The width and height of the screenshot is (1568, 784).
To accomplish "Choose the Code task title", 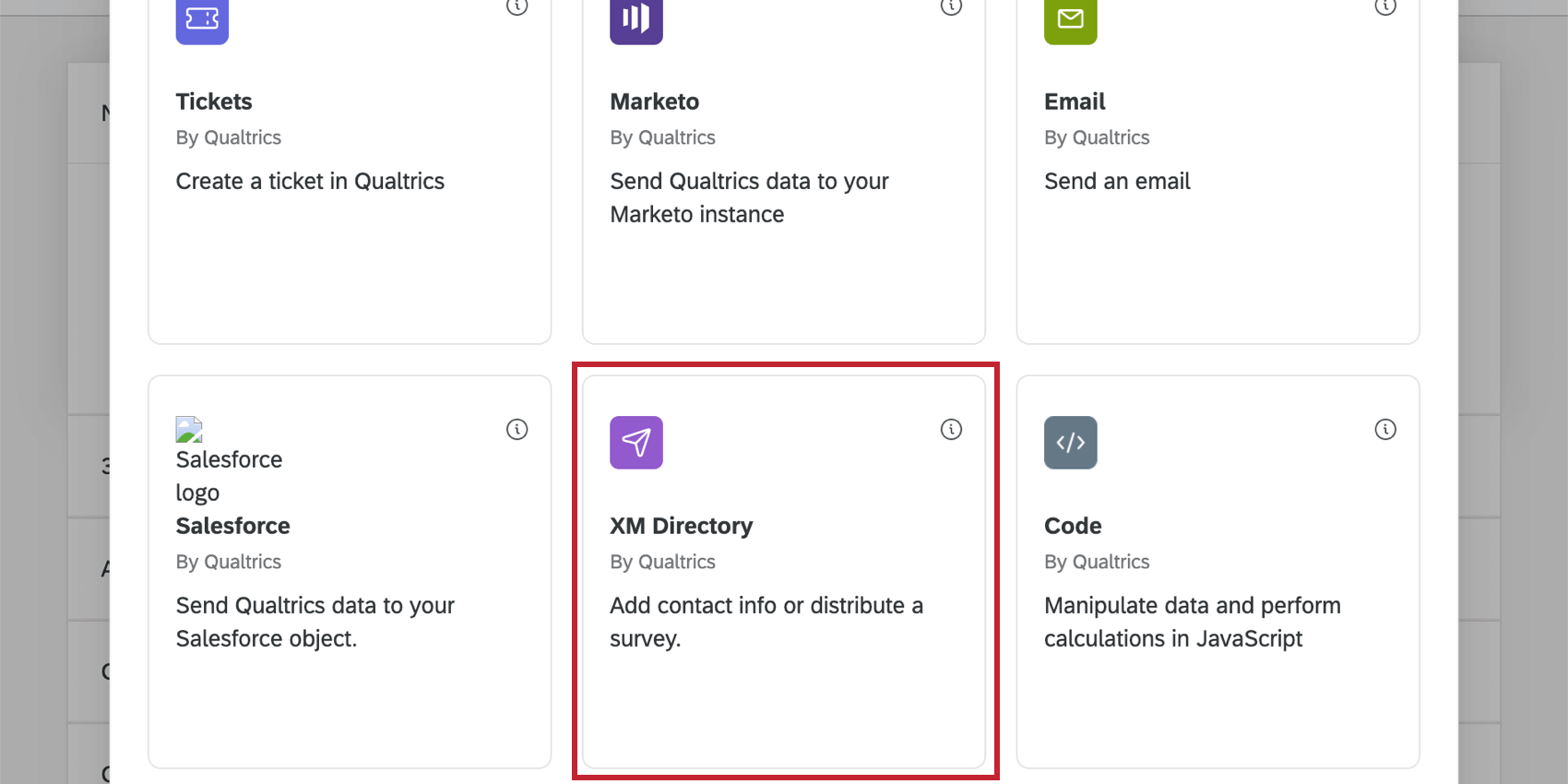I will click(x=1073, y=526).
